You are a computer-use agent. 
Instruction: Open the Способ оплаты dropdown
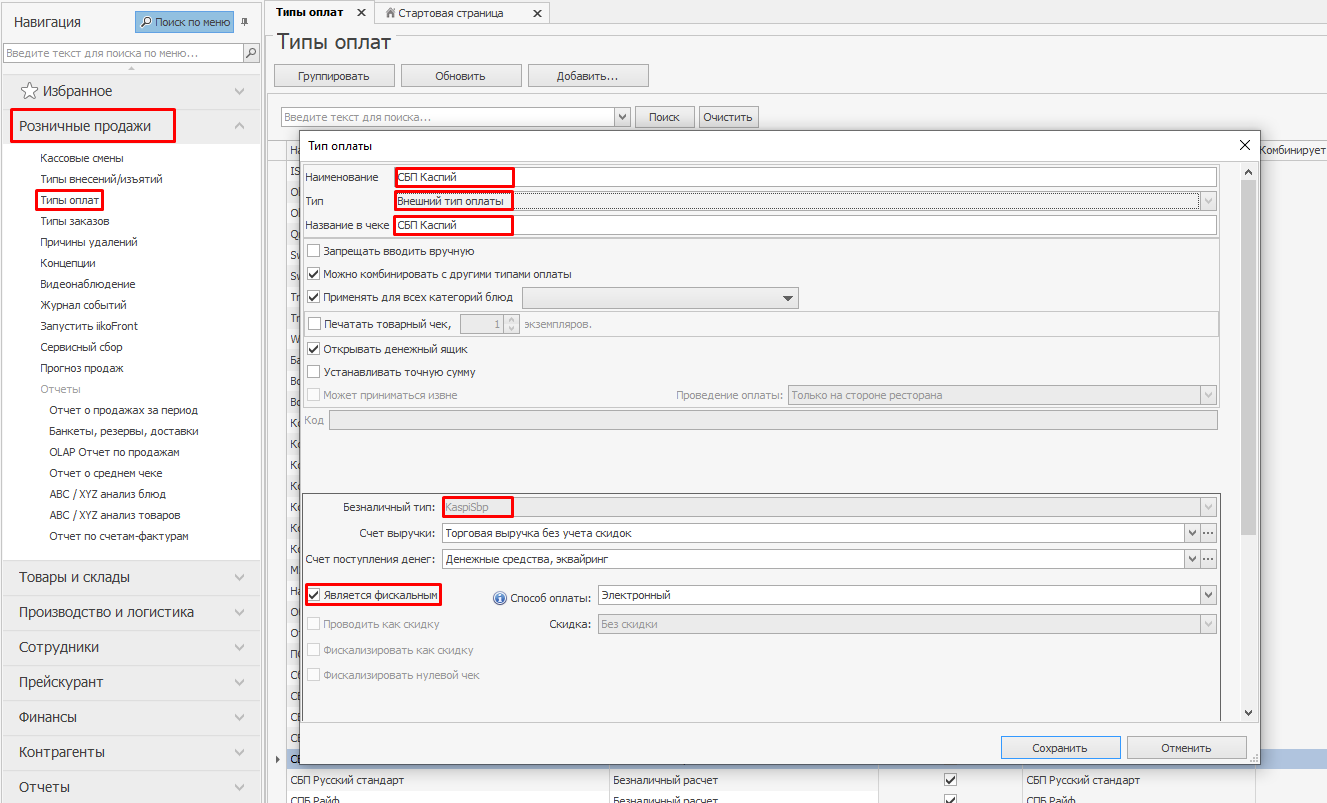tap(1209, 595)
